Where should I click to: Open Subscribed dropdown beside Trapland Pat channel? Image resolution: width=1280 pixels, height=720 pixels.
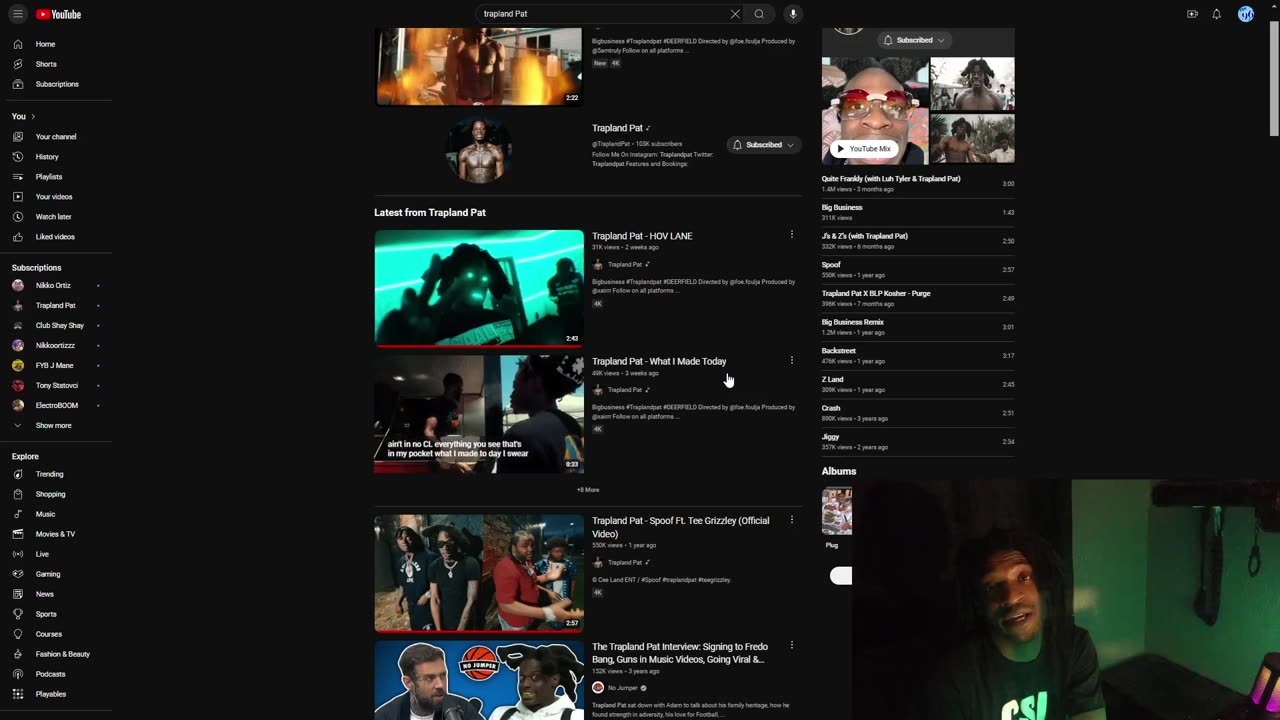(x=764, y=145)
